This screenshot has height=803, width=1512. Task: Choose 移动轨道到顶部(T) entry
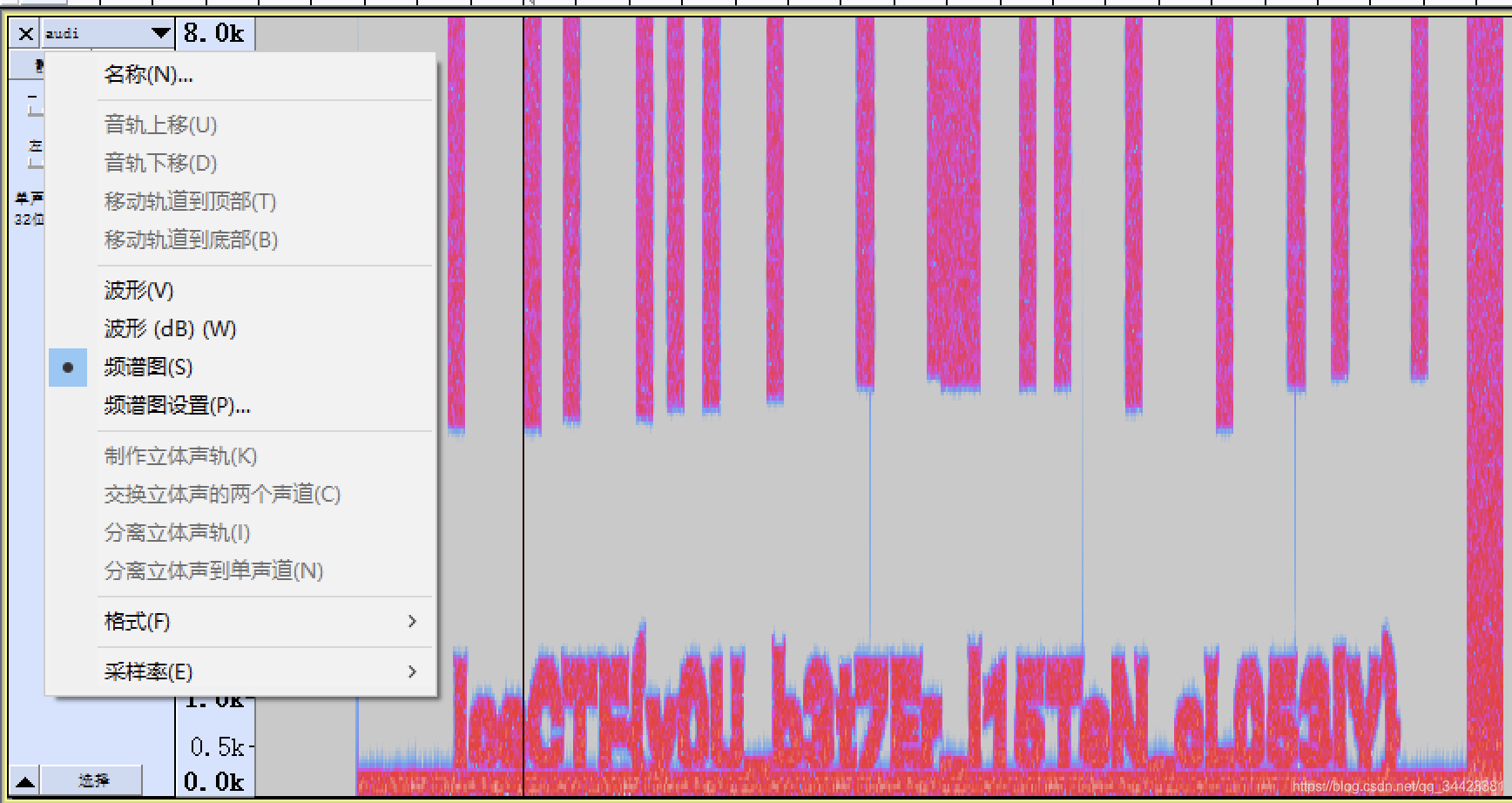pos(240,201)
